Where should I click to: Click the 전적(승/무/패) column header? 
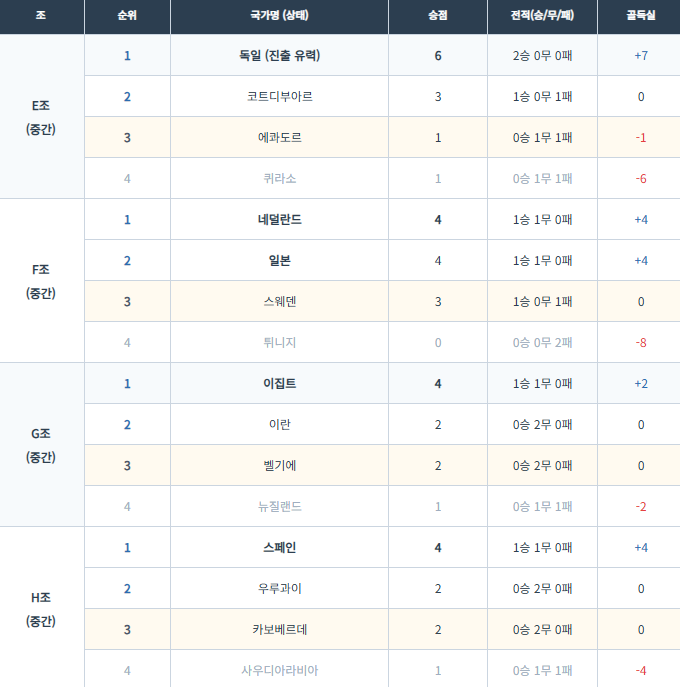coord(542,15)
